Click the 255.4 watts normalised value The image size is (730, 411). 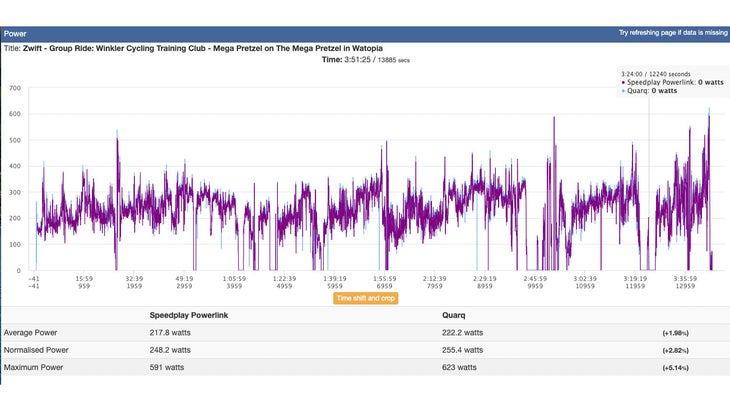click(462, 350)
